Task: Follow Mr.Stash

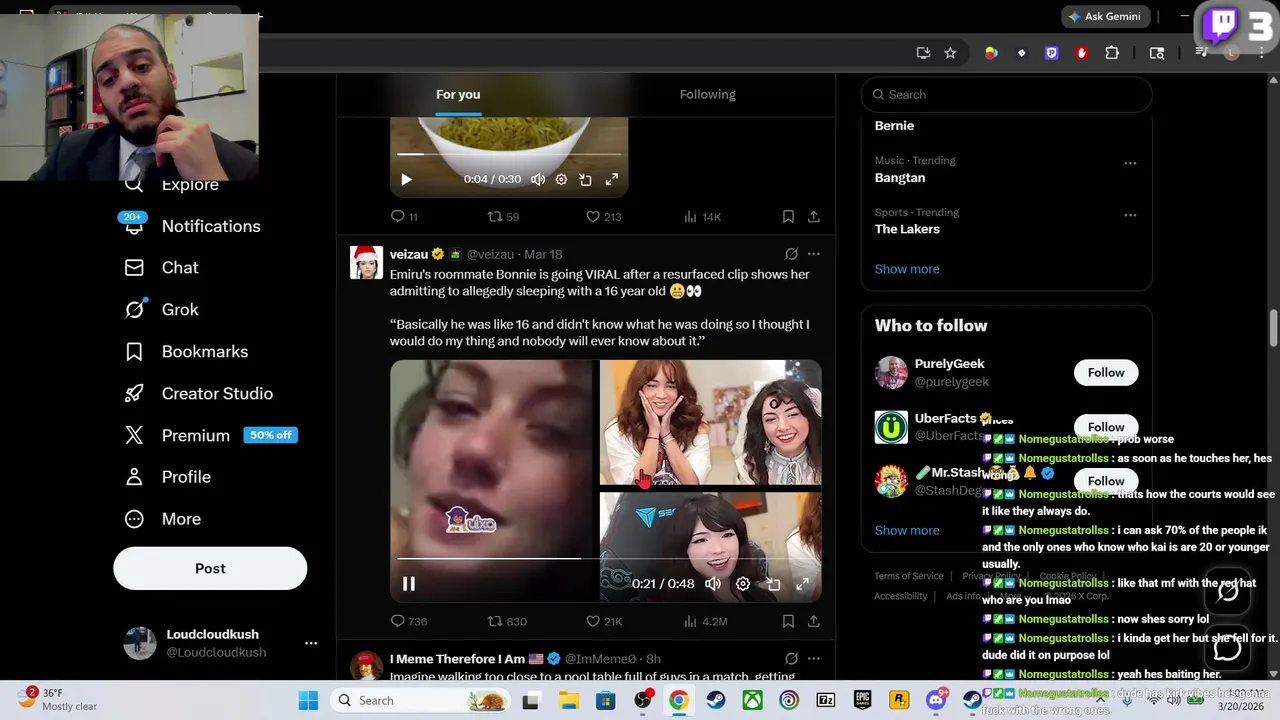Action: pos(1106,481)
